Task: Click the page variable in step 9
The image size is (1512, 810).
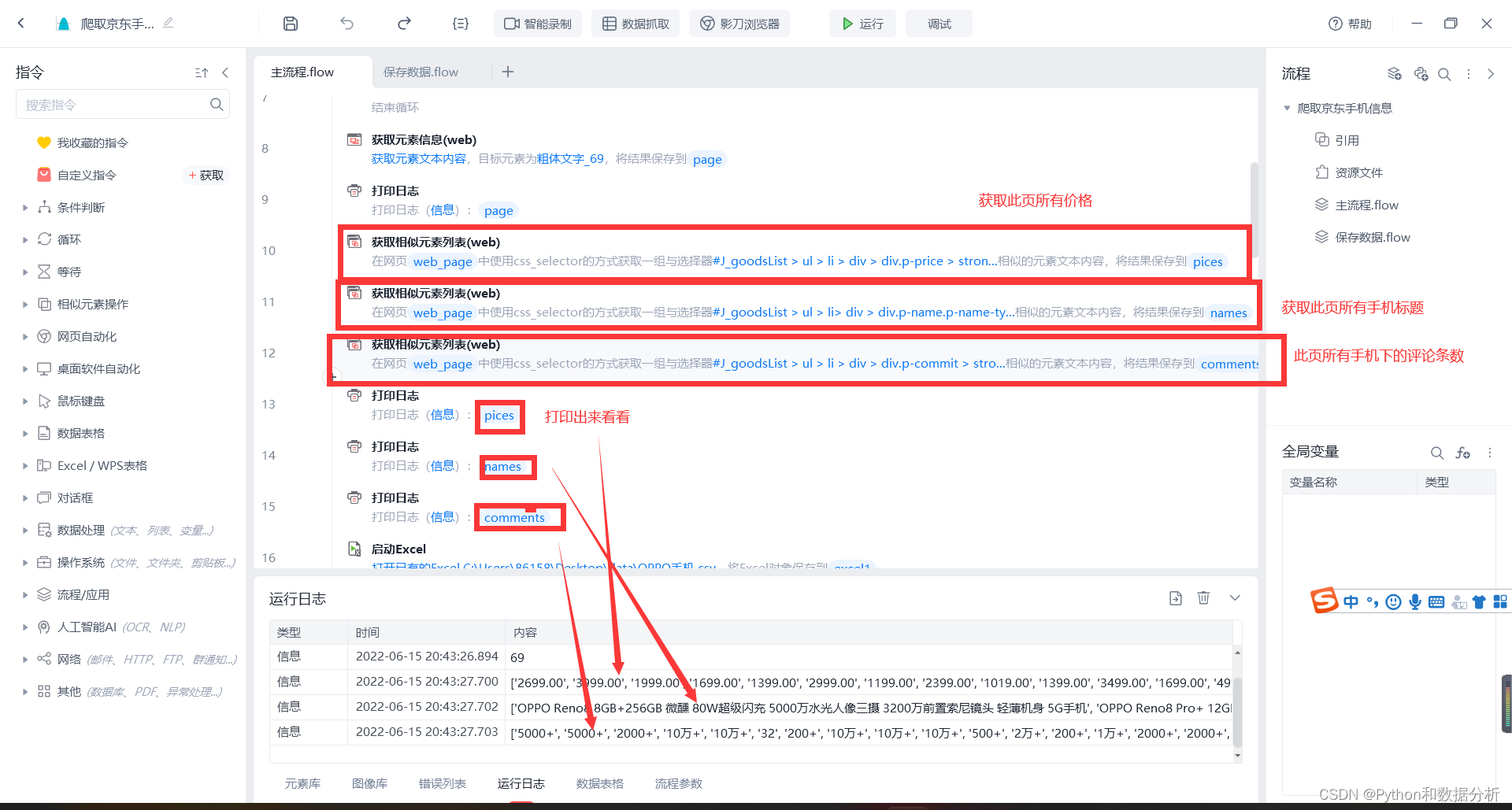Action: point(498,210)
